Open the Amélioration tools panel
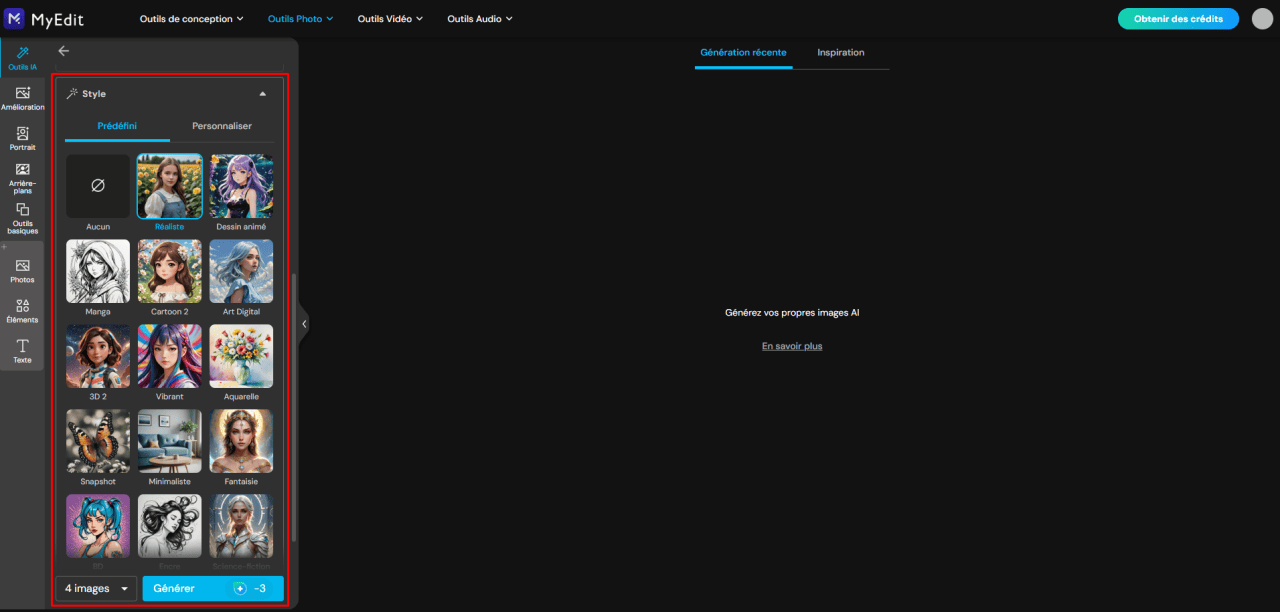This screenshot has height=612, width=1280. click(x=22, y=98)
